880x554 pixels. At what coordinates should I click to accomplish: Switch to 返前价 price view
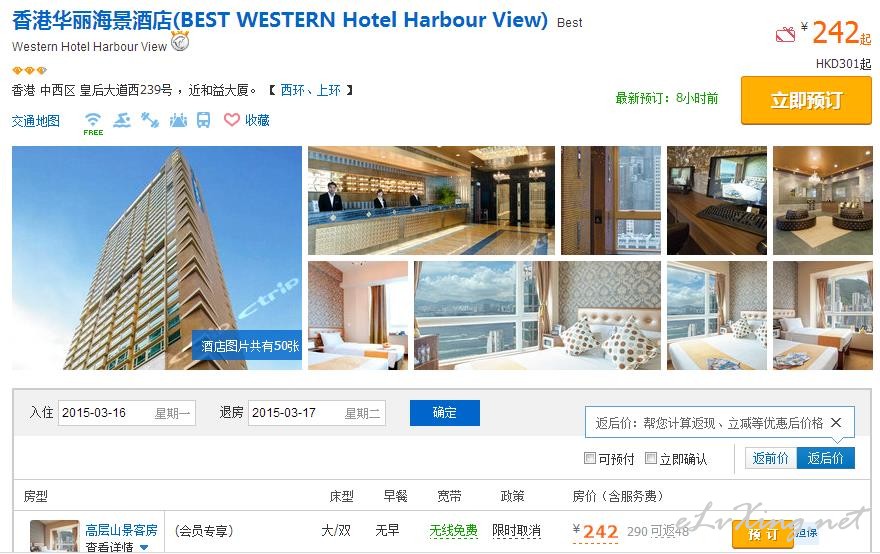click(x=771, y=458)
